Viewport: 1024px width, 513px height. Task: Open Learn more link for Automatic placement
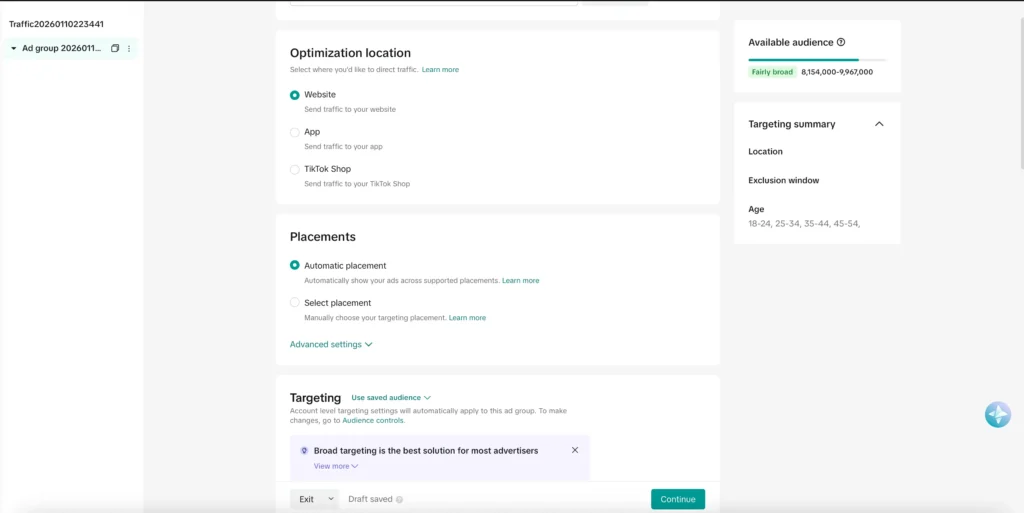[x=520, y=281]
